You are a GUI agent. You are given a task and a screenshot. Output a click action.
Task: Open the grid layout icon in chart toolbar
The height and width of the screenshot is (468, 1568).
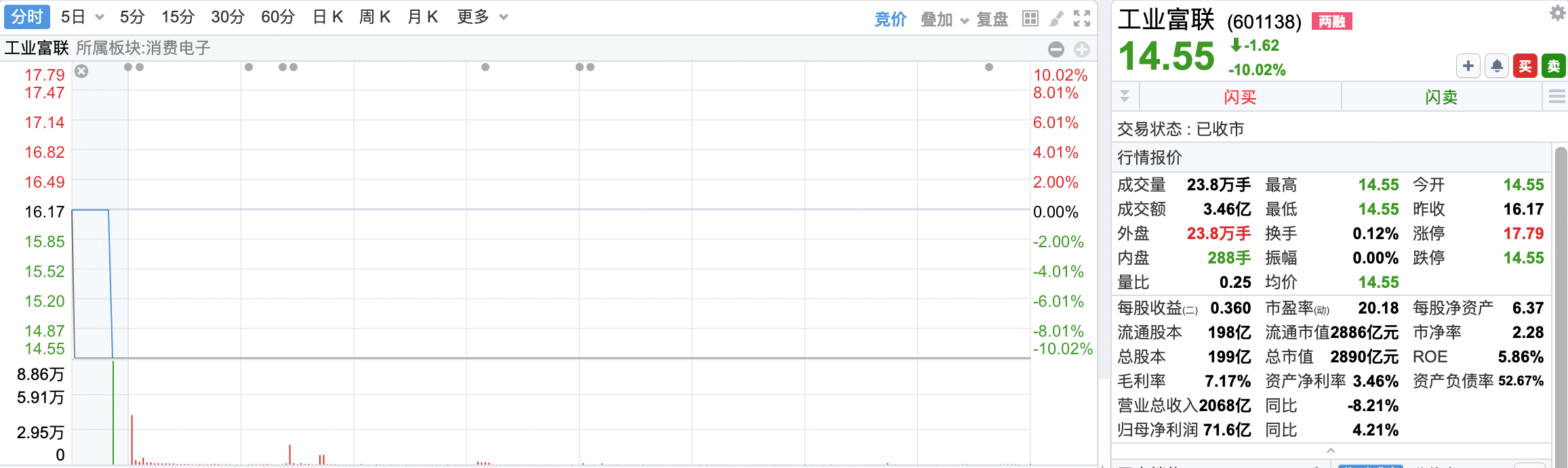(x=1030, y=18)
